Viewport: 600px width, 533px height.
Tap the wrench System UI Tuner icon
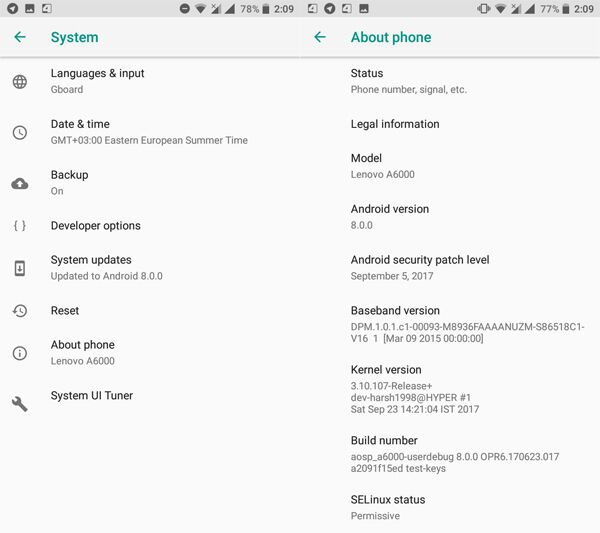(20, 404)
